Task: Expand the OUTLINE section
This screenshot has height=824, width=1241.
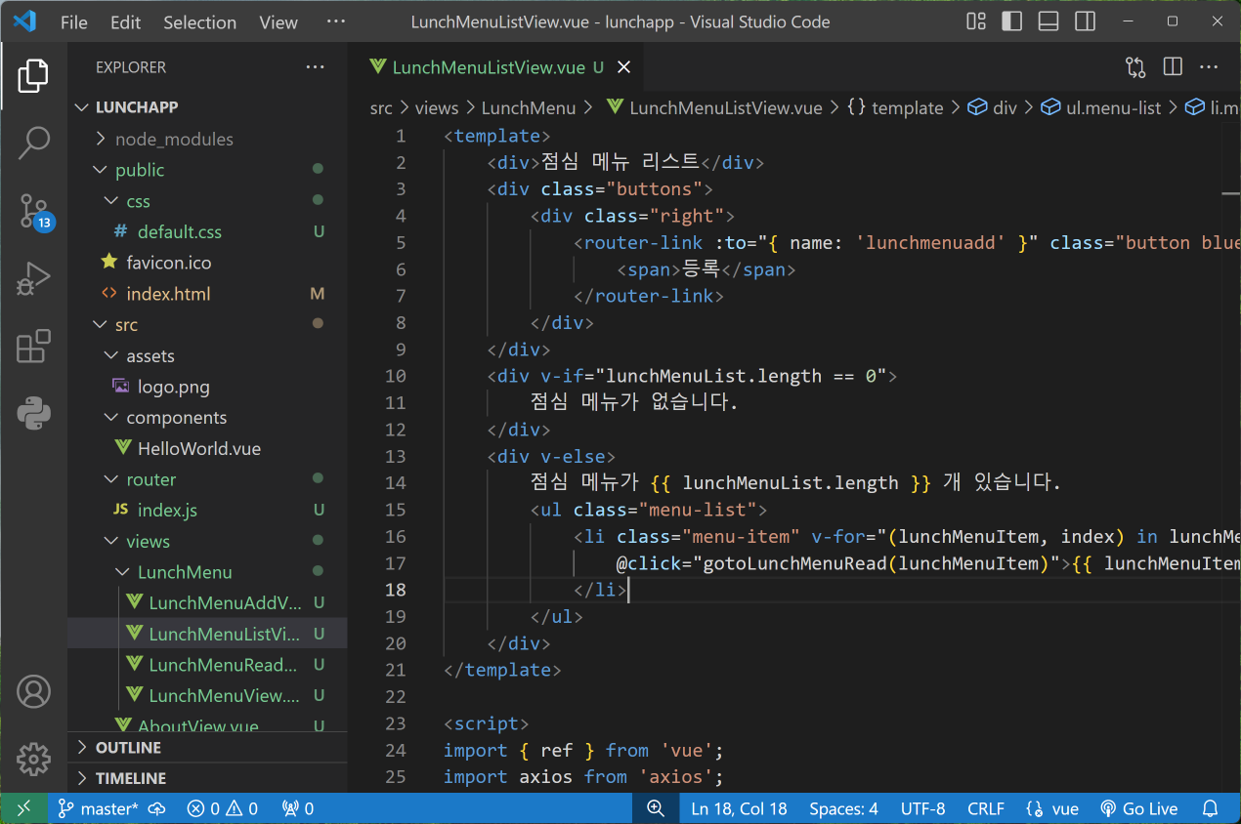Action: (x=208, y=747)
